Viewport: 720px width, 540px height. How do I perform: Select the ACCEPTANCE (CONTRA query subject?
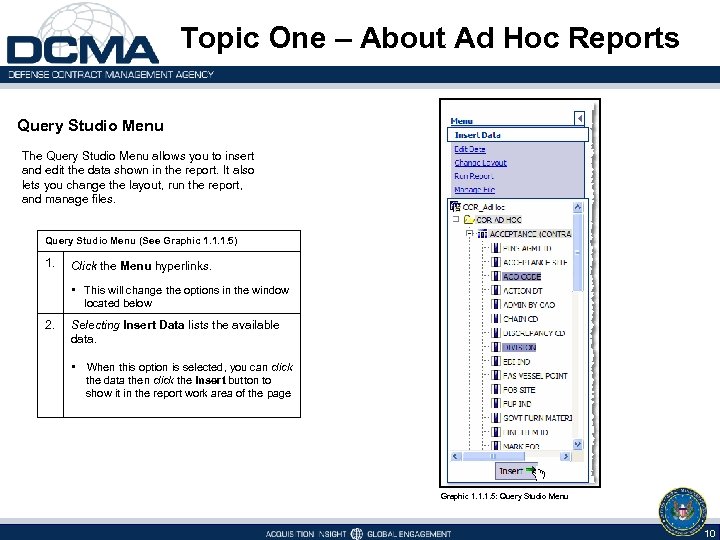(530, 234)
